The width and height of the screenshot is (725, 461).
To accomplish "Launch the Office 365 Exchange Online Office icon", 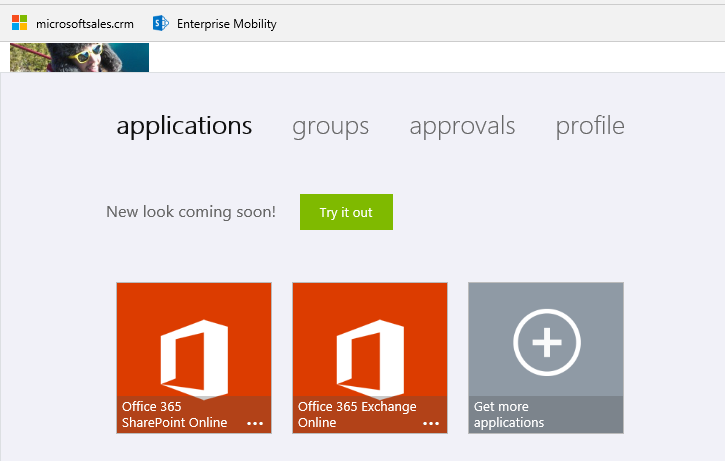I will coord(370,359).
